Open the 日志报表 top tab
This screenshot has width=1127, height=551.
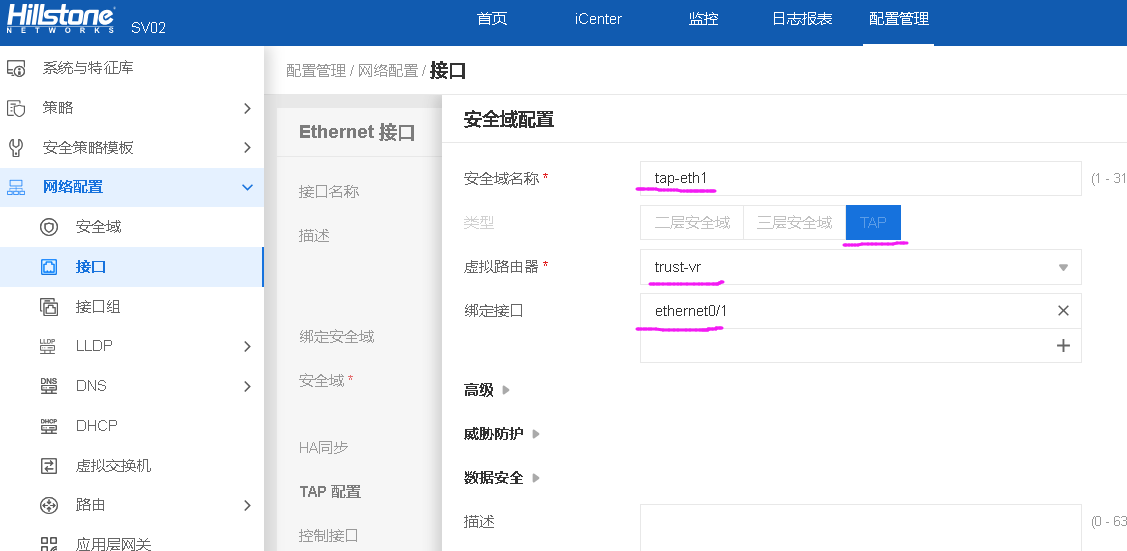tap(802, 19)
